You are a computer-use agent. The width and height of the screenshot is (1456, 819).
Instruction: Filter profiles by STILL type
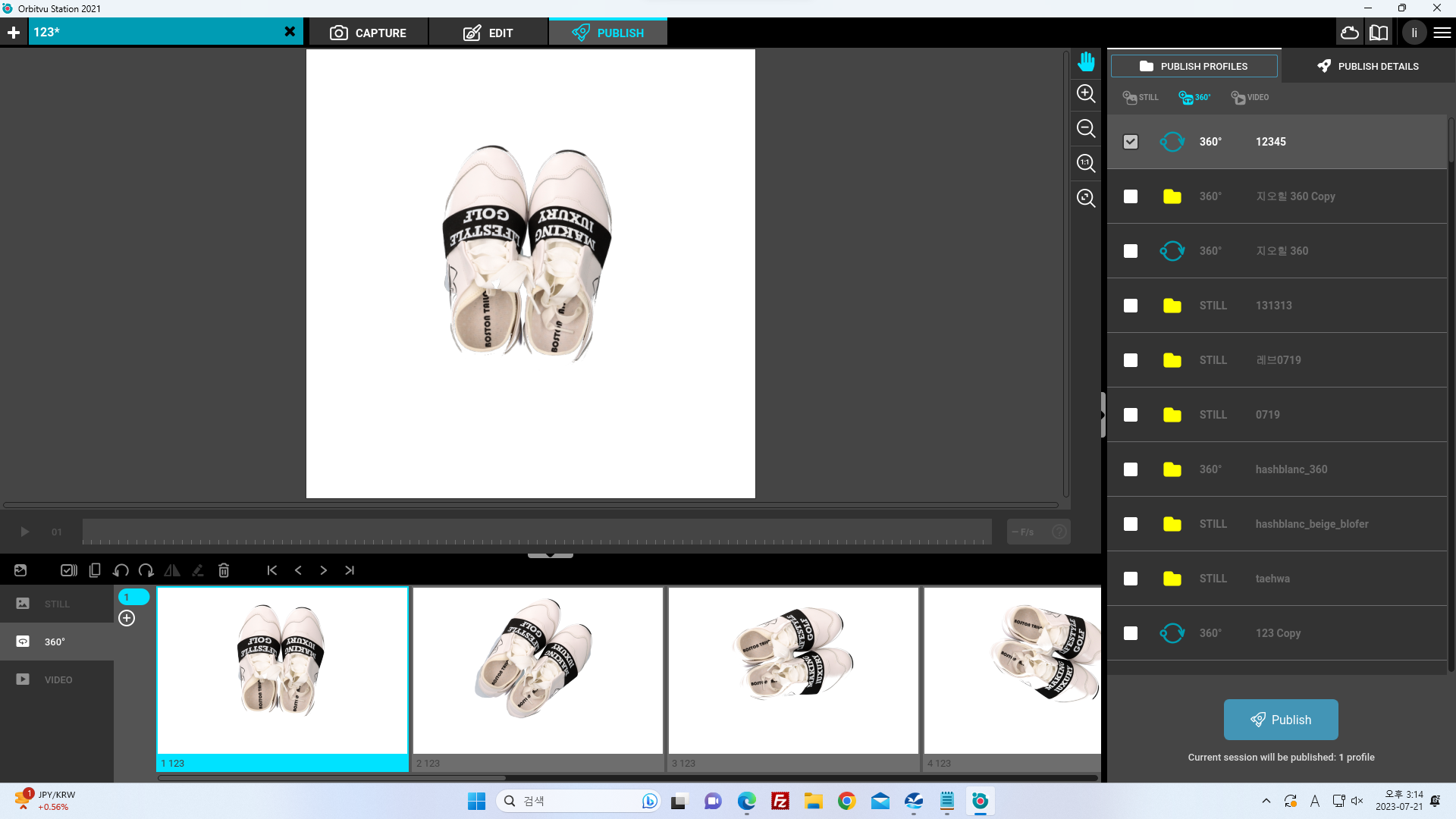[1141, 97]
